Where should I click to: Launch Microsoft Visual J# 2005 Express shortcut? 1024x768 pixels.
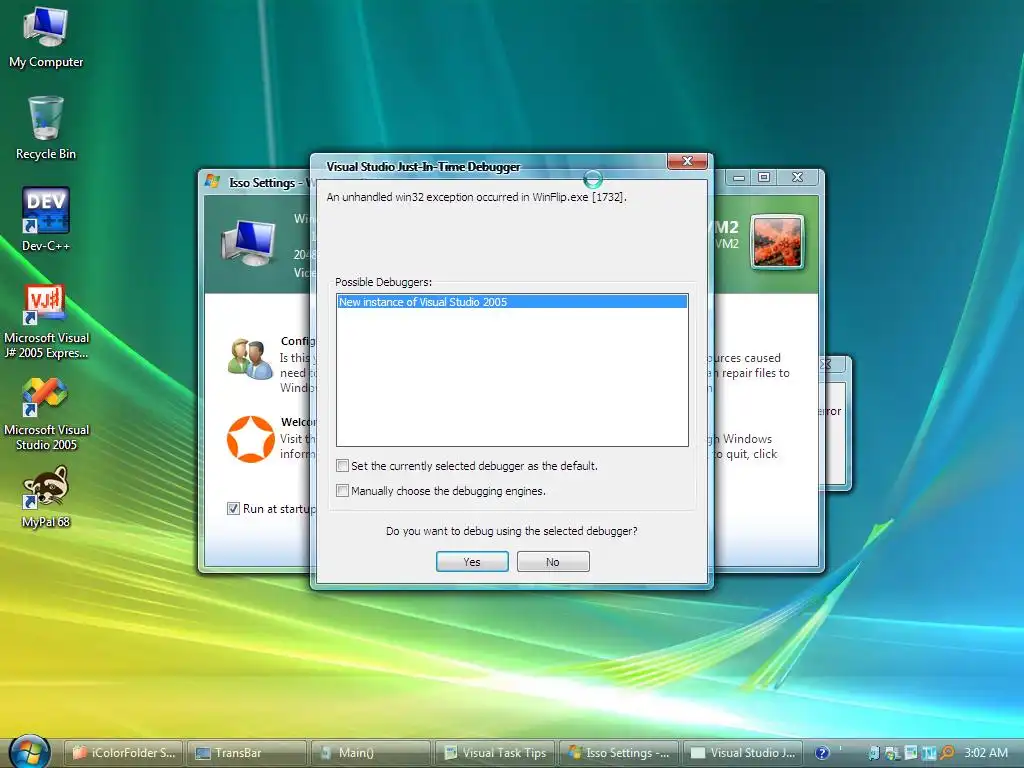click(46, 320)
